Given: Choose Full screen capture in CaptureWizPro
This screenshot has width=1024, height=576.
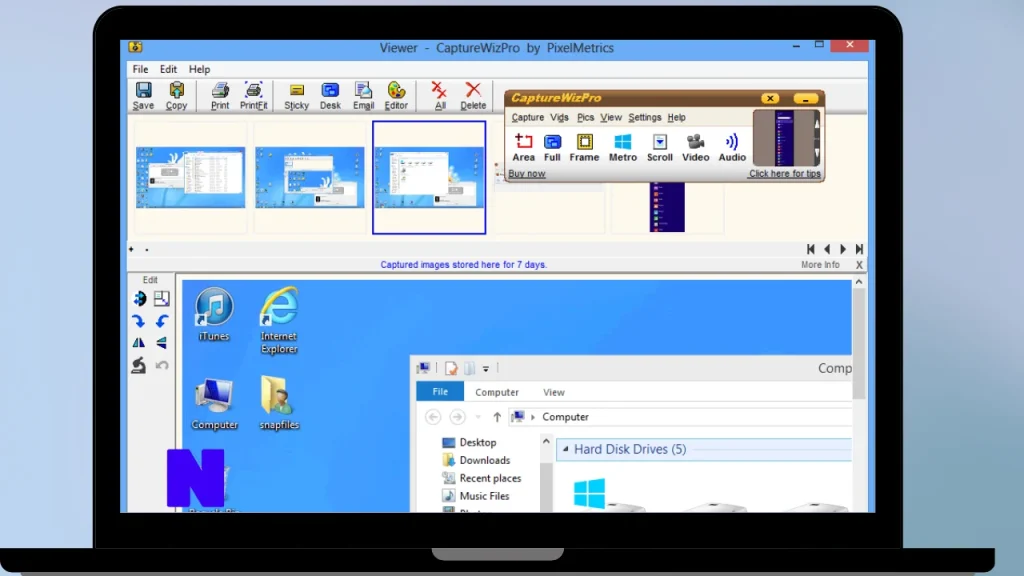Looking at the screenshot, I should [x=552, y=148].
